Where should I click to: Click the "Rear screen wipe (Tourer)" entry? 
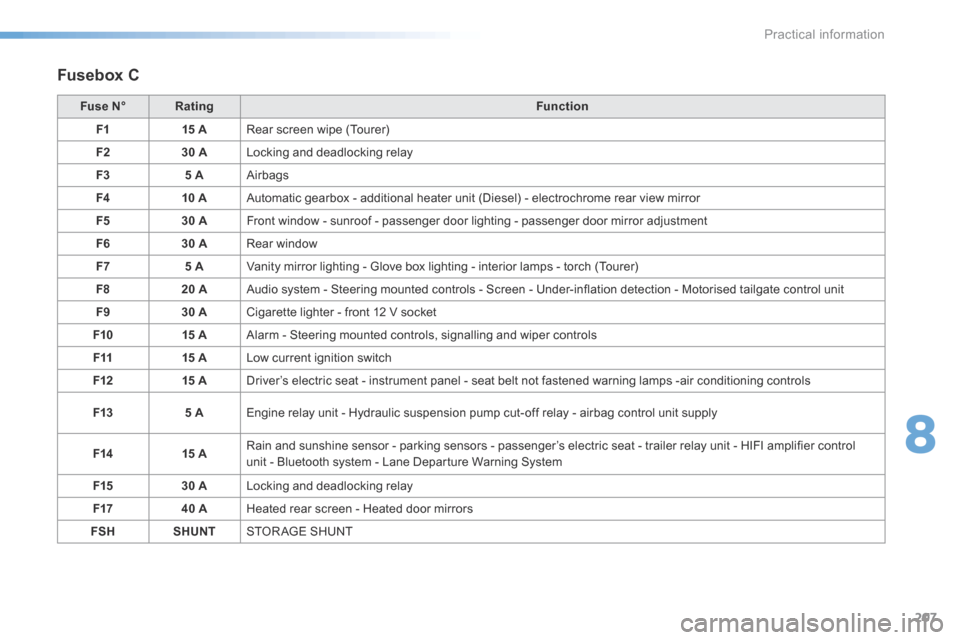[x=317, y=130]
